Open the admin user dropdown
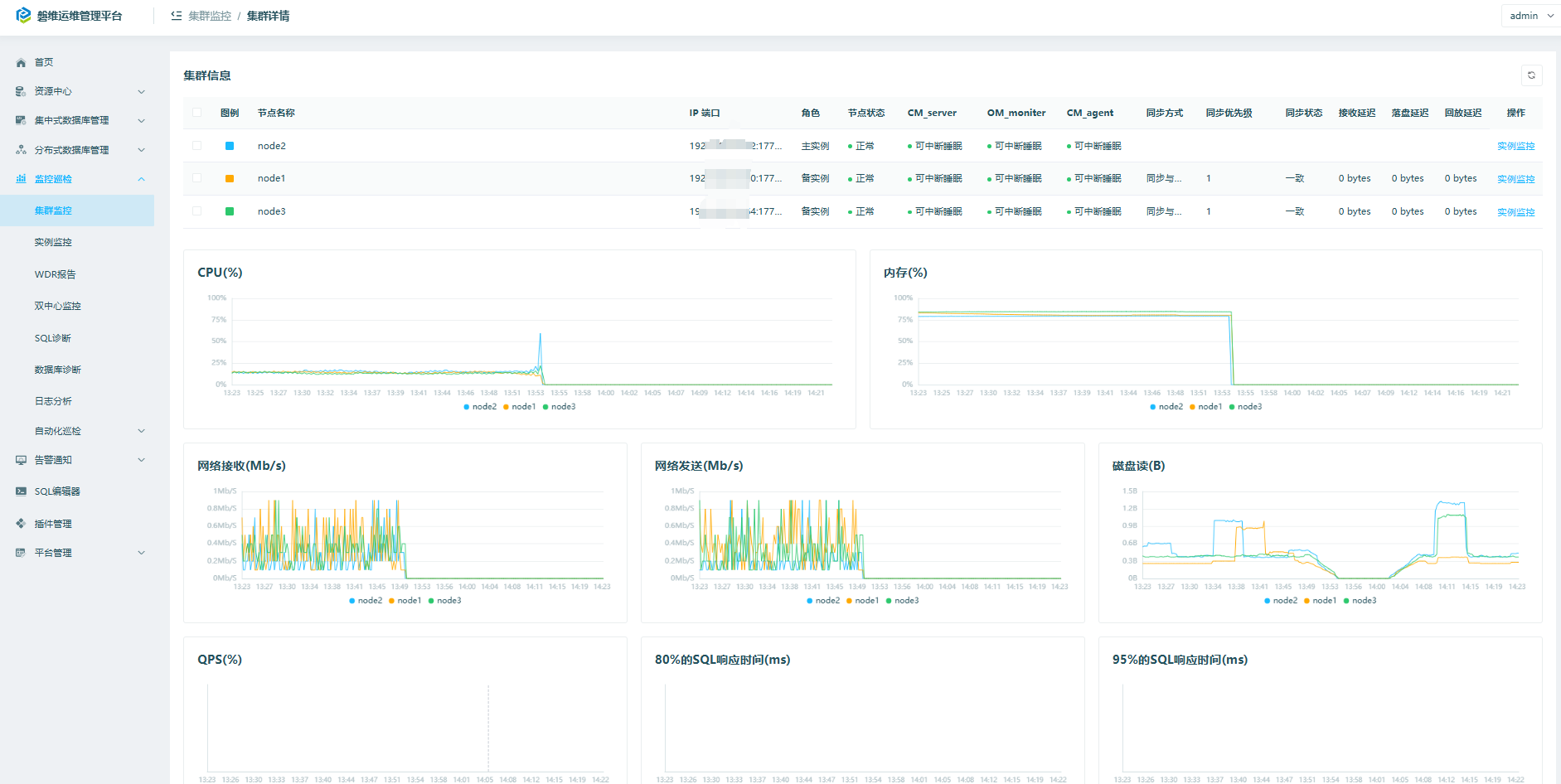The height and width of the screenshot is (784, 1561). [x=1530, y=16]
